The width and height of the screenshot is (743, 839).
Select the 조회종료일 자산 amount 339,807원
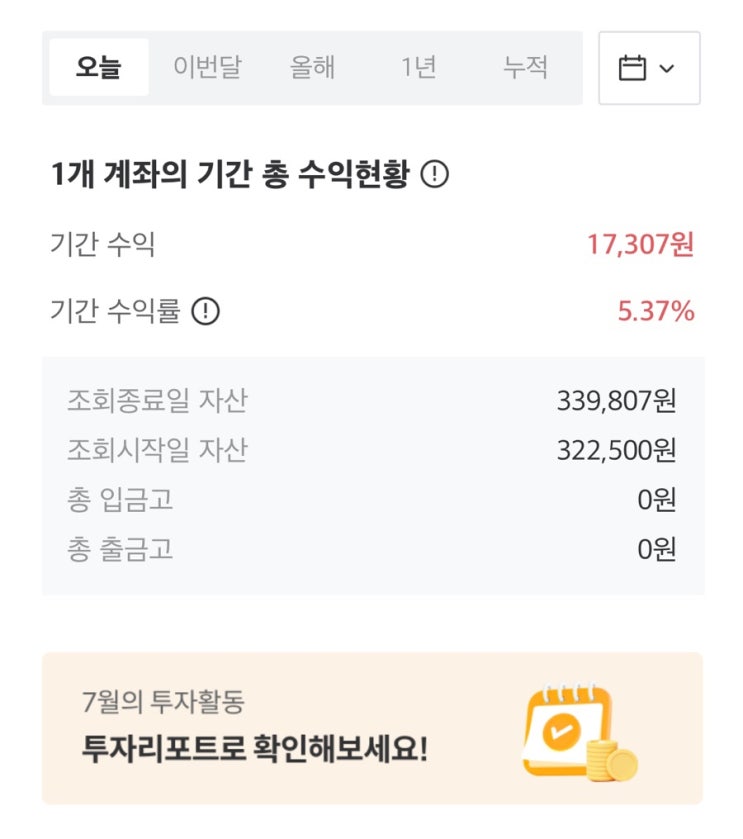(x=616, y=401)
